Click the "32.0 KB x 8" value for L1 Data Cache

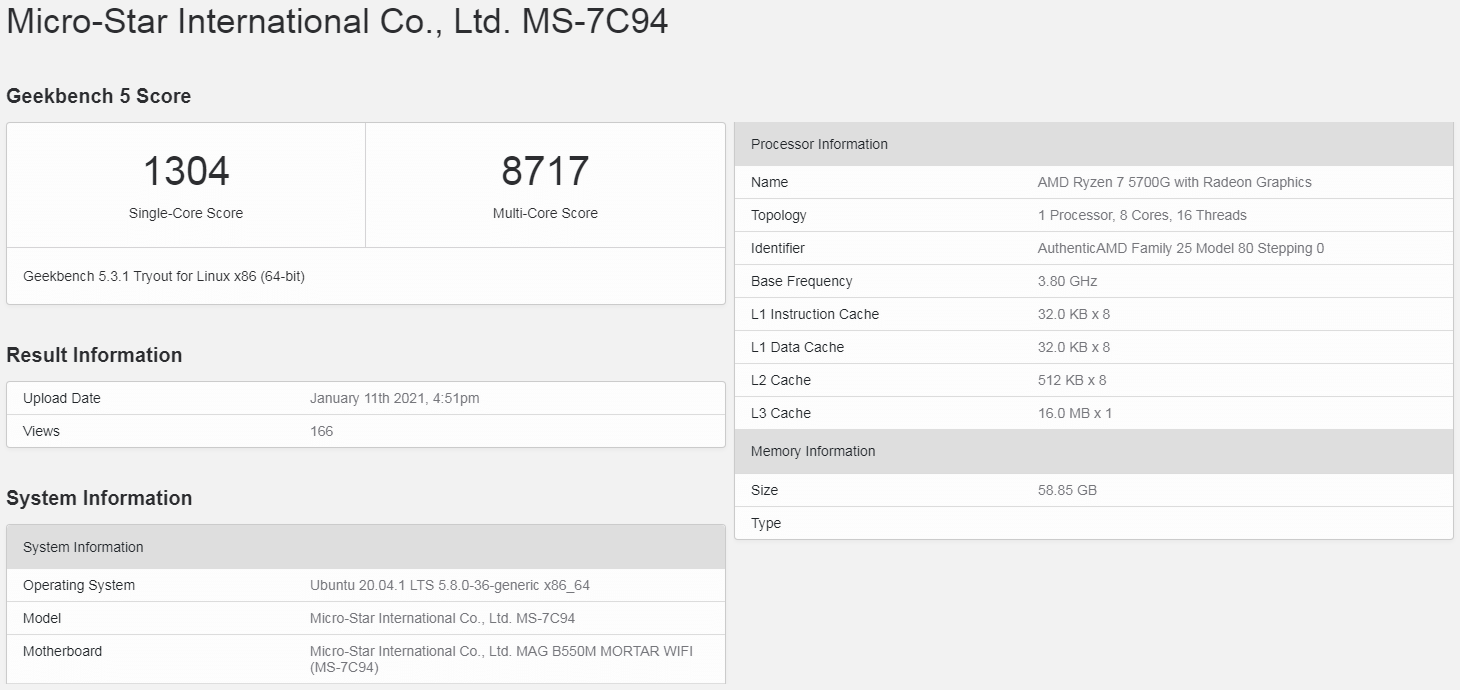pos(1074,347)
